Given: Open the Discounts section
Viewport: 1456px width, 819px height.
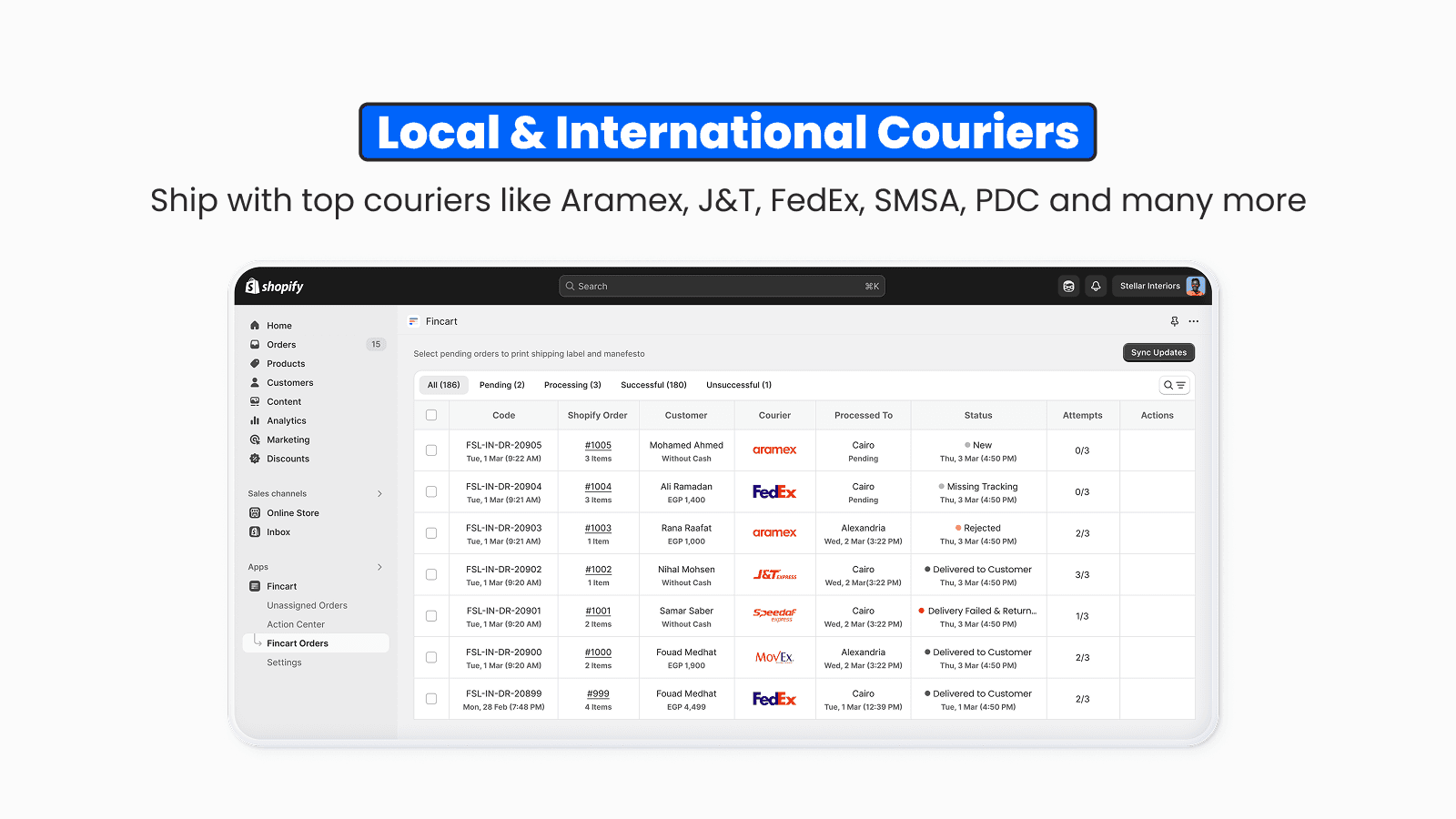Looking at the screenshot, I should coord(288,458).
